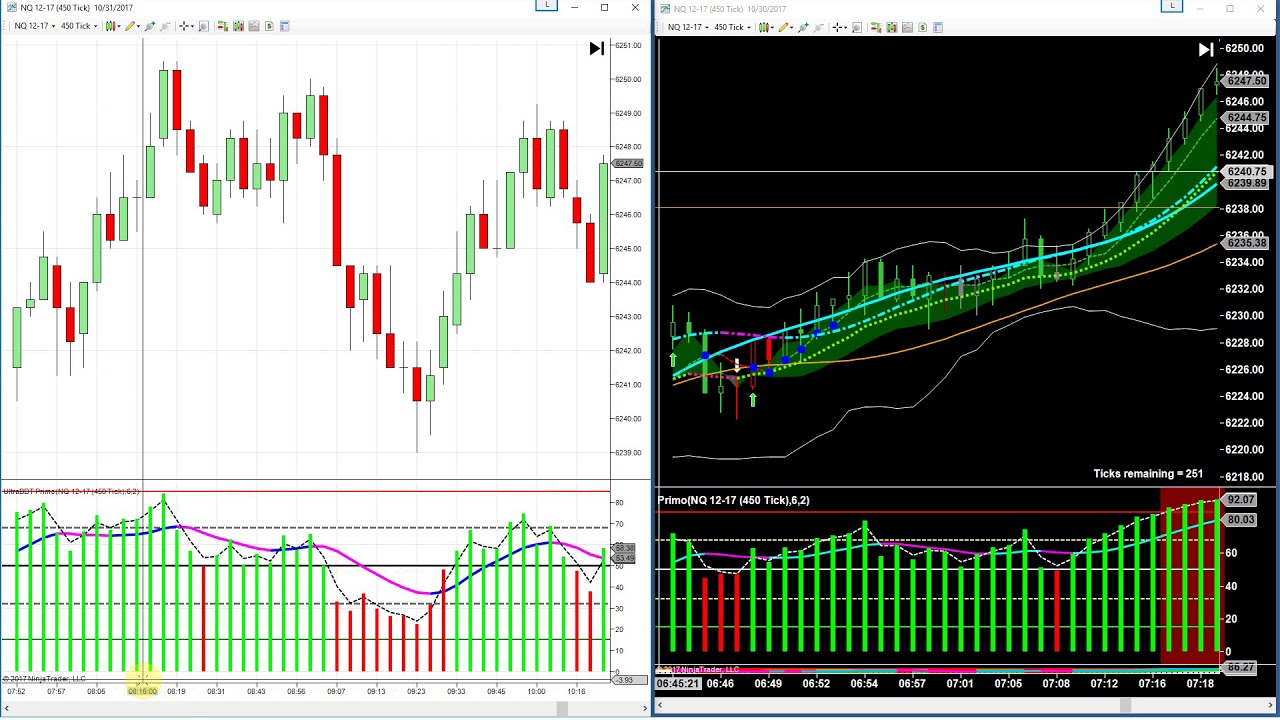
Task: Click the L link button on right window titlebar
Action: tap(1172, 6)
